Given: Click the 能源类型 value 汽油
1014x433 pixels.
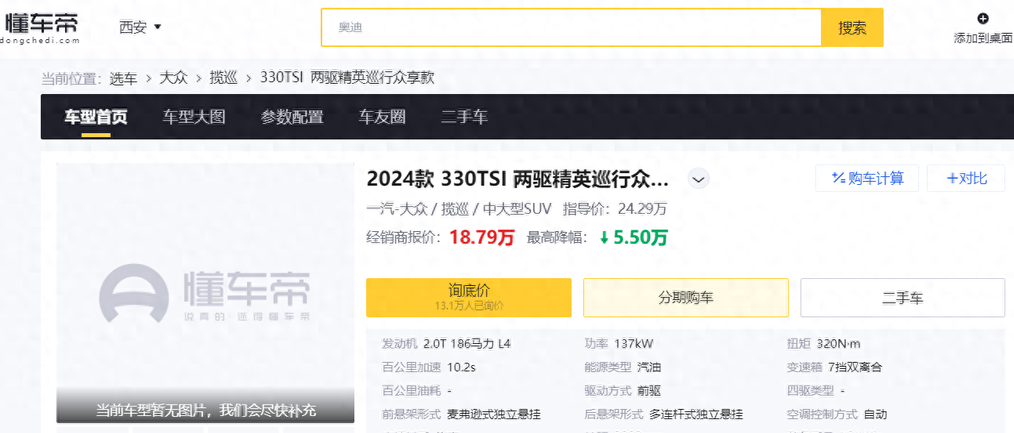Looking at the screenshot, I should click(649, 368).
